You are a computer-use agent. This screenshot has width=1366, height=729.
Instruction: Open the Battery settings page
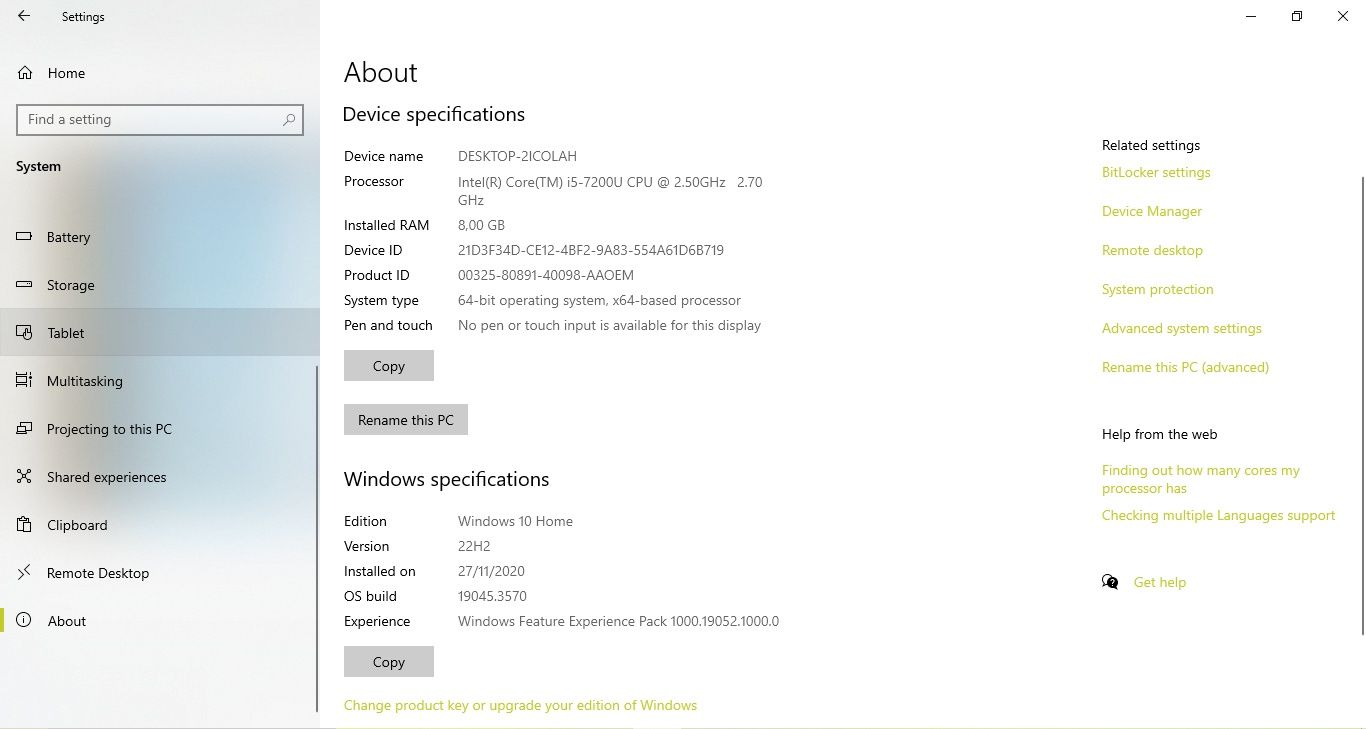pos(160,237)
